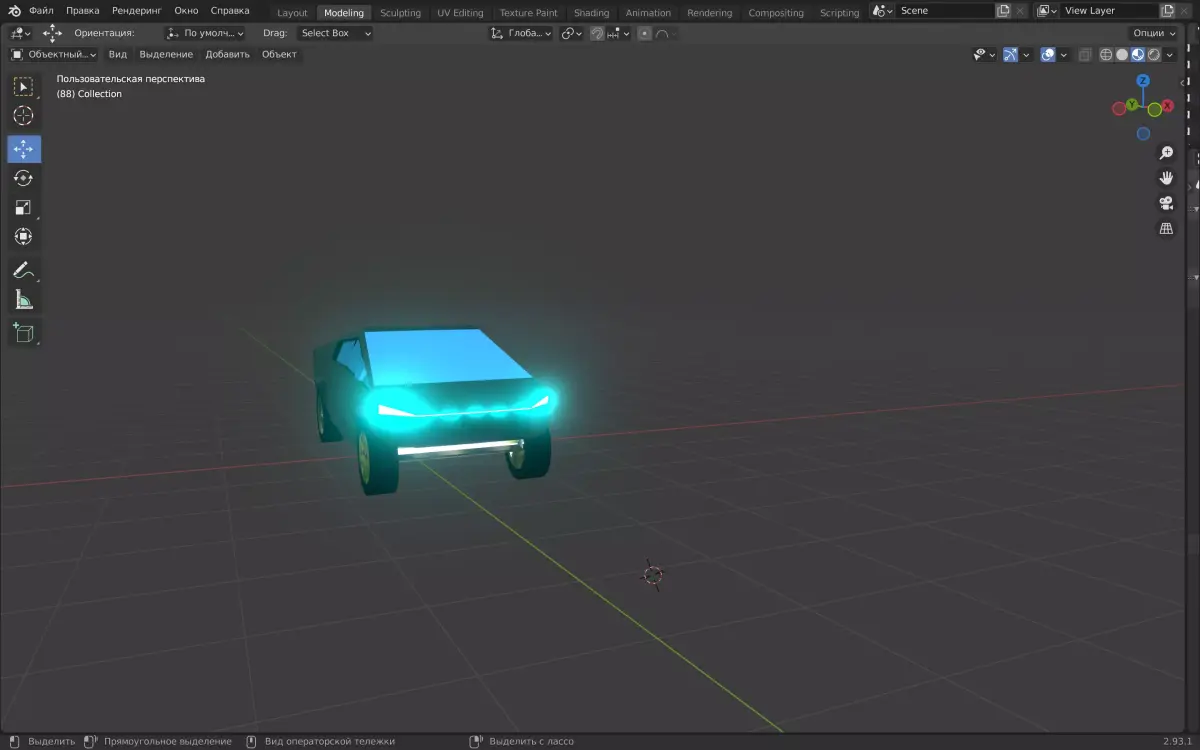Screen dimensions: 1200x750
Task: Toggle viewport gizmos display
Action: 1011,55
